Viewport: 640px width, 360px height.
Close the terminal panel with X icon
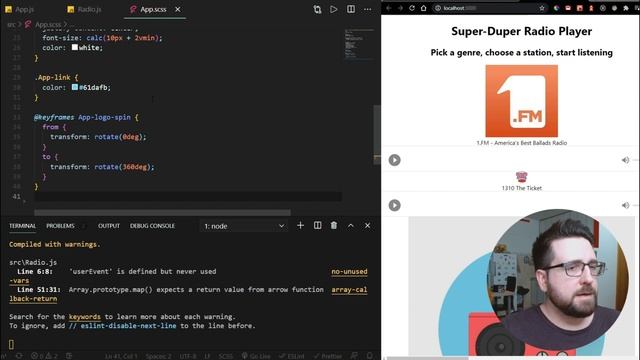(367, 225)
